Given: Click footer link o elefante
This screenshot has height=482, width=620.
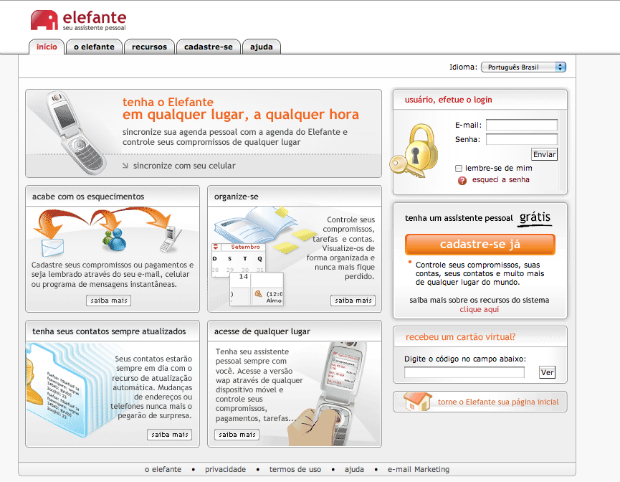Looking at the screenshot, I should click(163, 469).
